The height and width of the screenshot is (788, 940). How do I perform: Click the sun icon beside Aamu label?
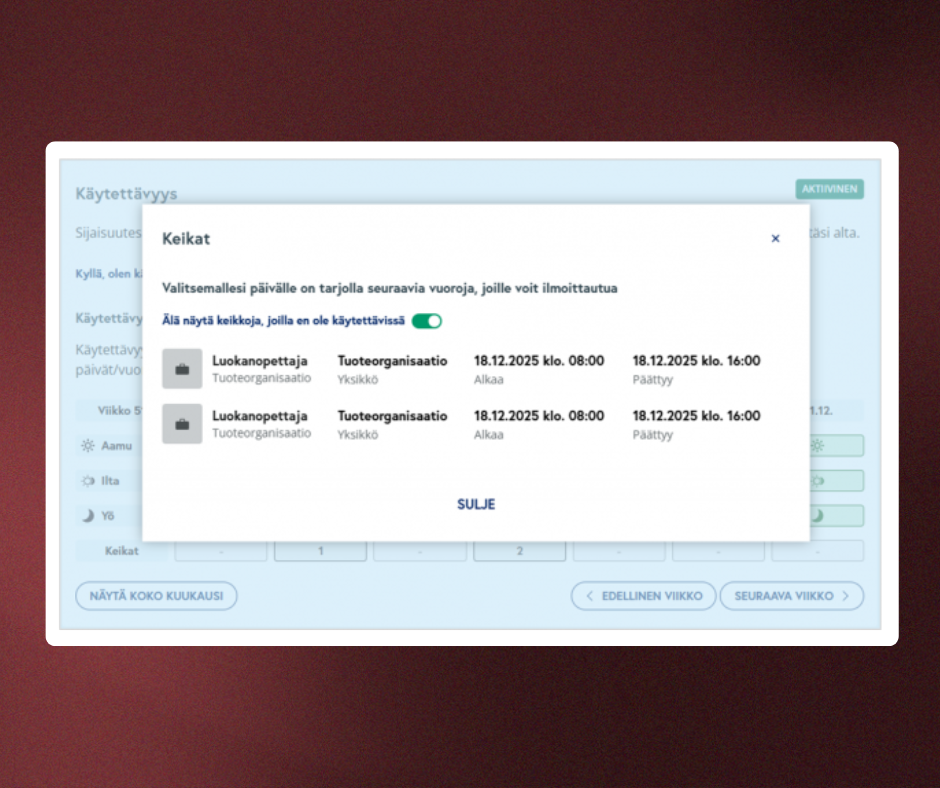88,446
